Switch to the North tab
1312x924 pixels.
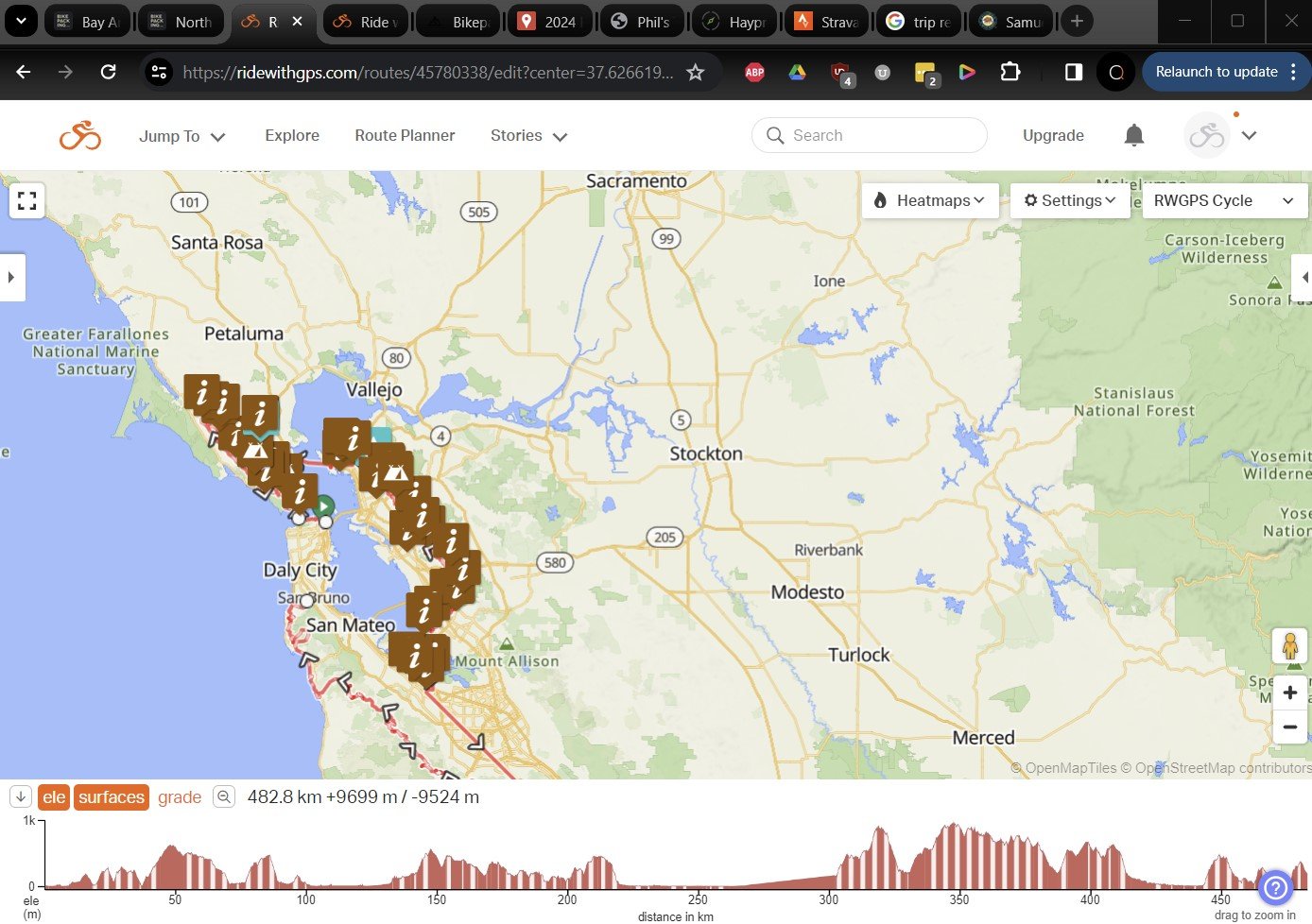(181, 21)
